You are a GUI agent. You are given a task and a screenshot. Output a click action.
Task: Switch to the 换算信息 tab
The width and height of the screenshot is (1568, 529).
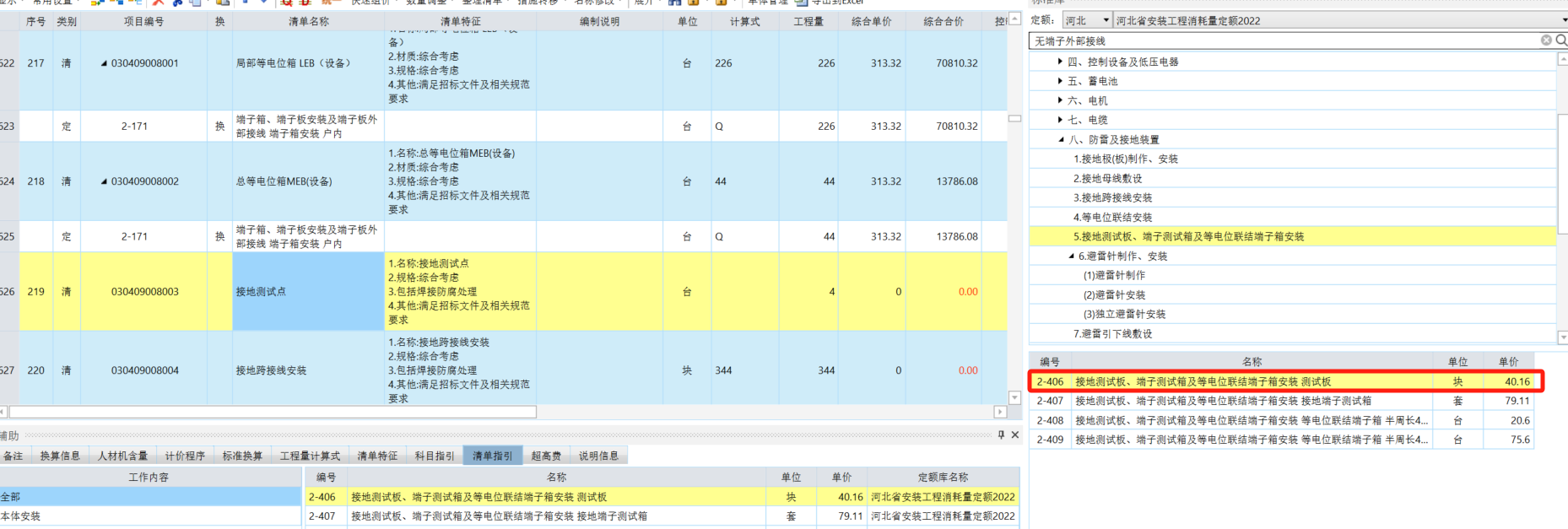click(x=60, y=456)
